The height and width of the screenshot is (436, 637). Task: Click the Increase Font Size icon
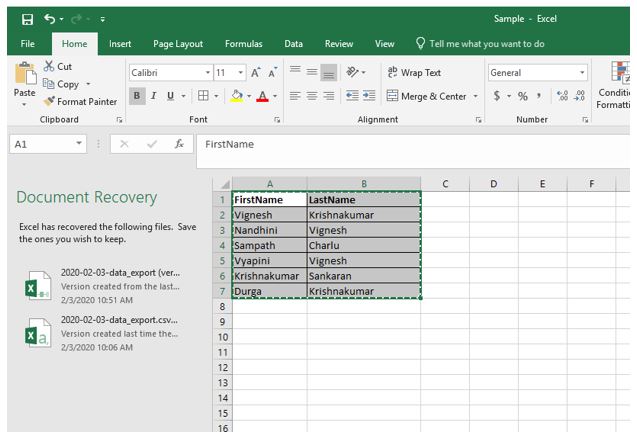pyautogui.click(x=256, y=73)
